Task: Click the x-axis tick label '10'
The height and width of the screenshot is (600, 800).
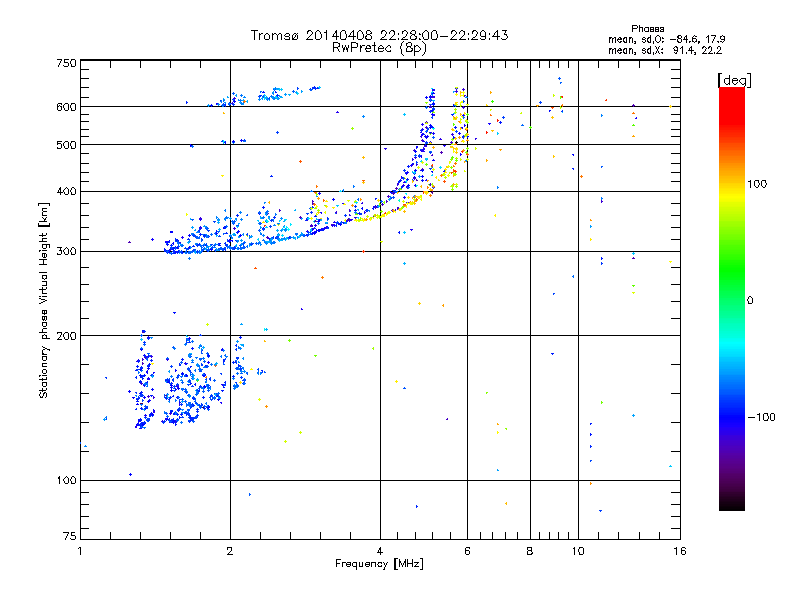Action: [578, 551]
